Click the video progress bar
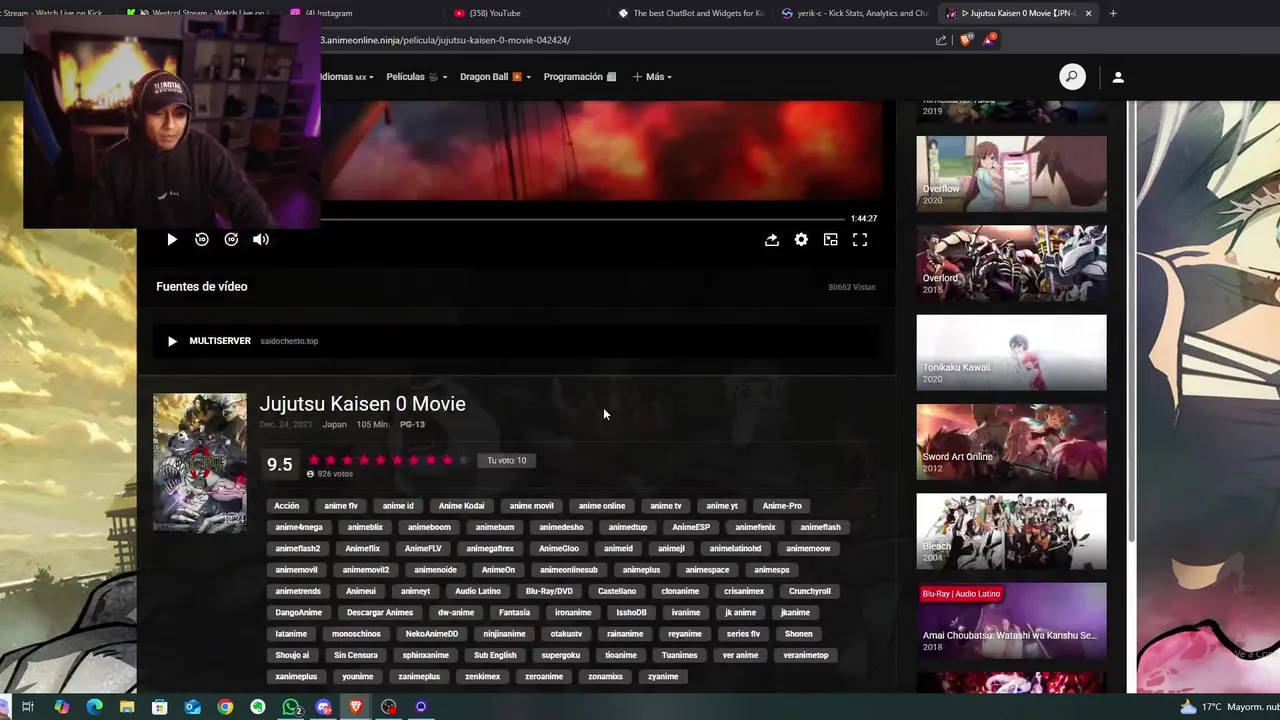This screenshot has width=1280, height=720. click(583, 219)
